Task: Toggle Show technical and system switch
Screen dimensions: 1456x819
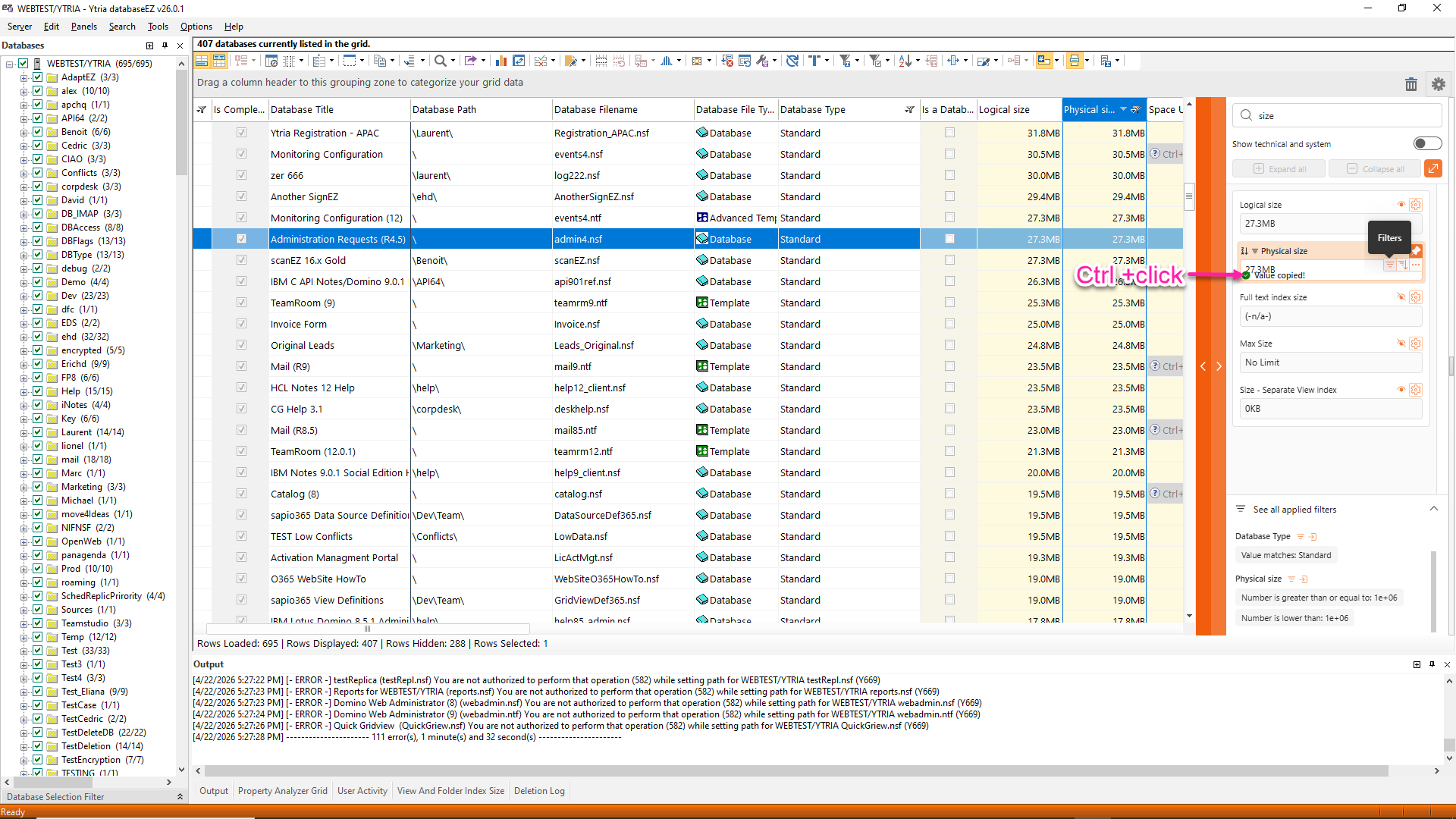Action: (x=1427, y=144)
